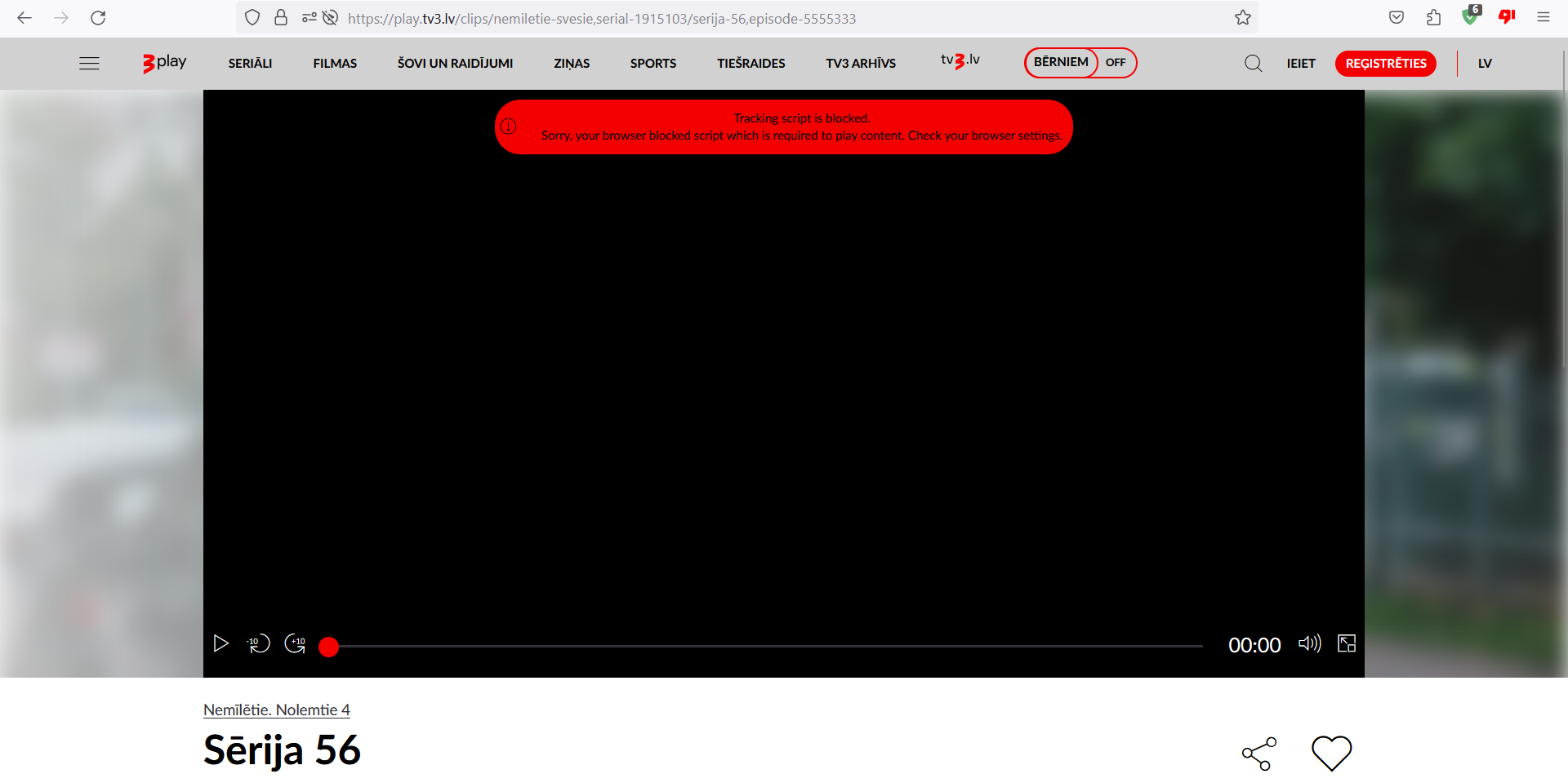1568x783 pixels.
Task: Open the search on TV3 Play
Action: (1253, 63)
